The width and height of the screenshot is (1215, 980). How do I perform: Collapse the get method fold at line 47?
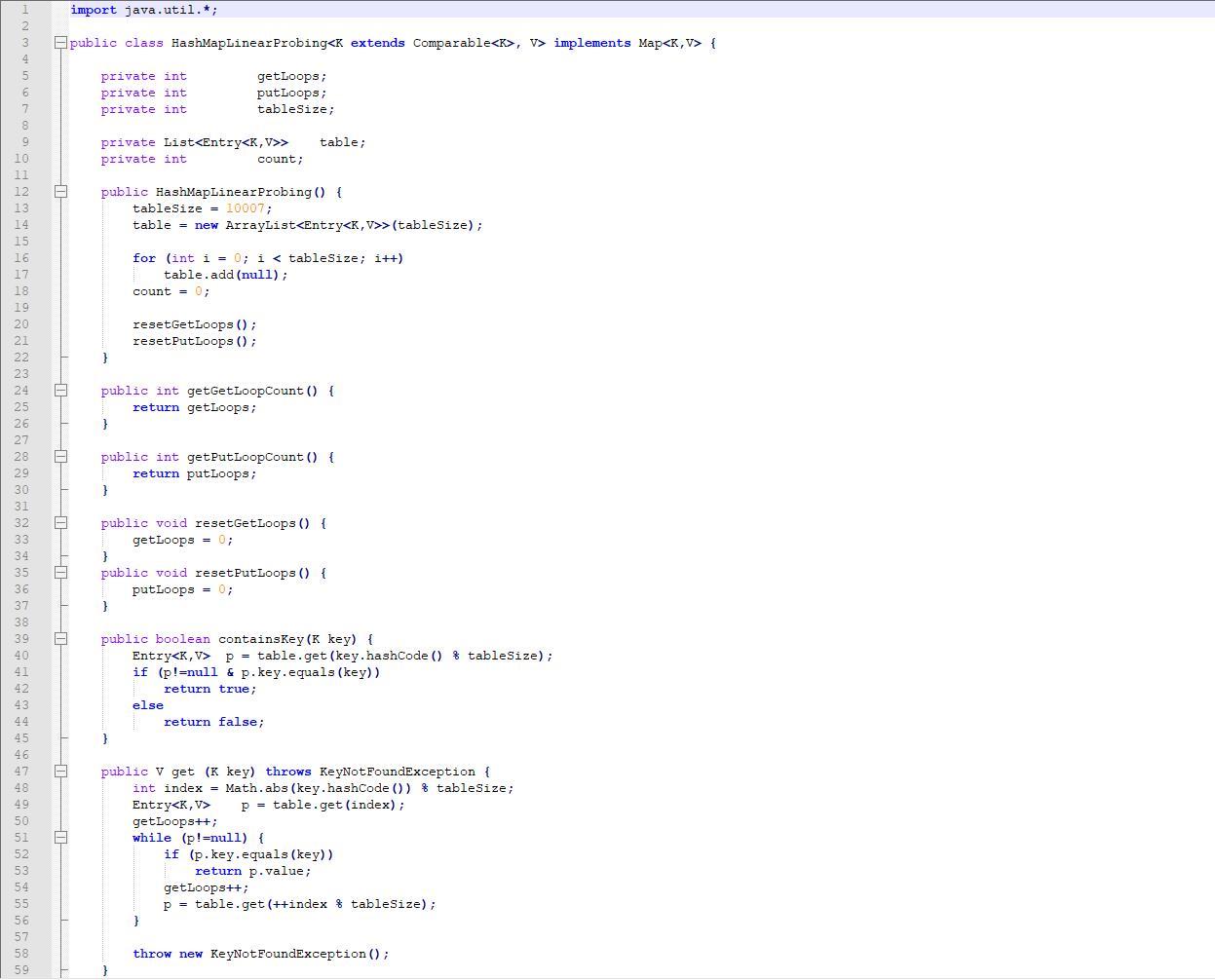(x=60, y=771)
